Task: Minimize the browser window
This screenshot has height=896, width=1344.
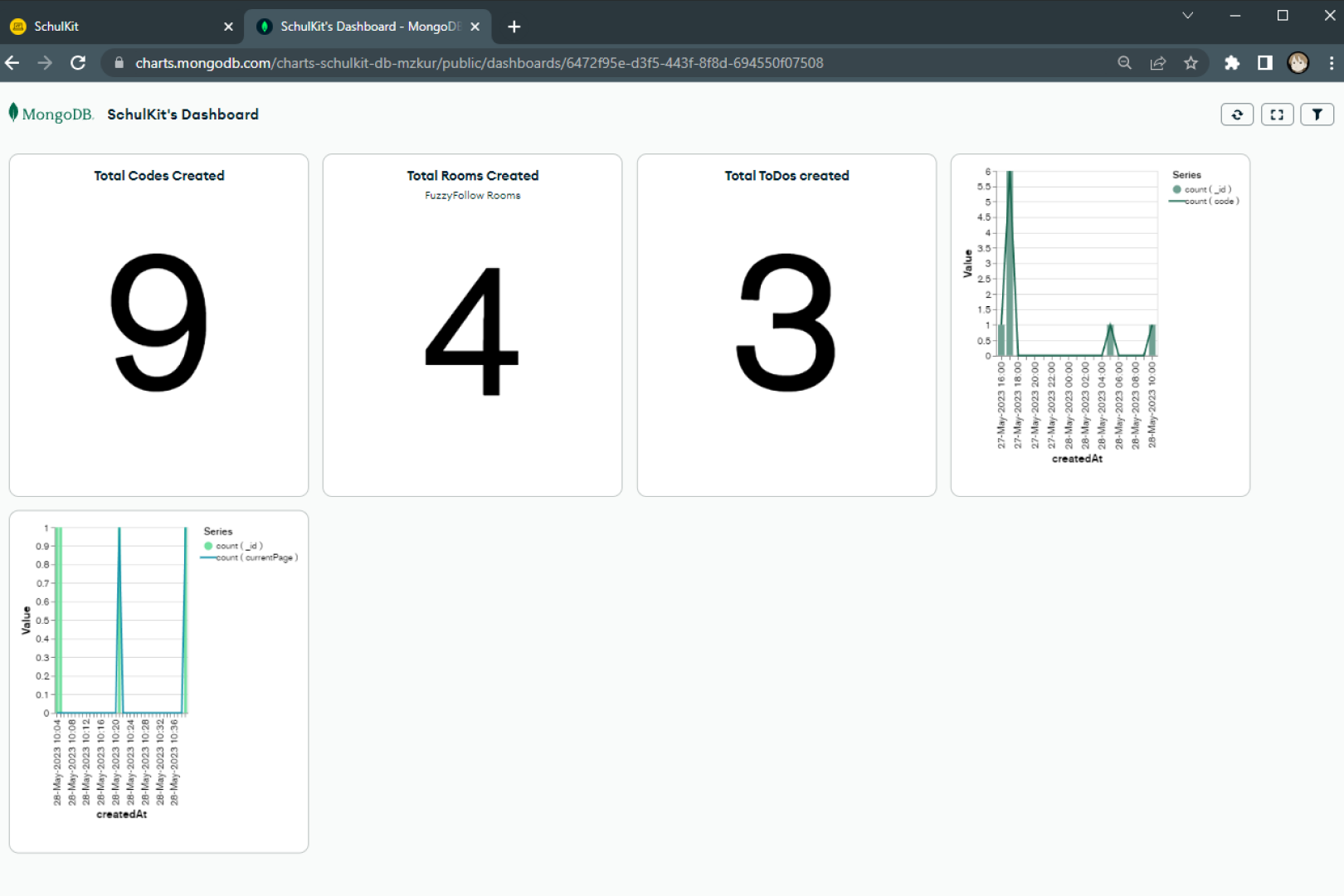Action: click(x=1234, y=16)
